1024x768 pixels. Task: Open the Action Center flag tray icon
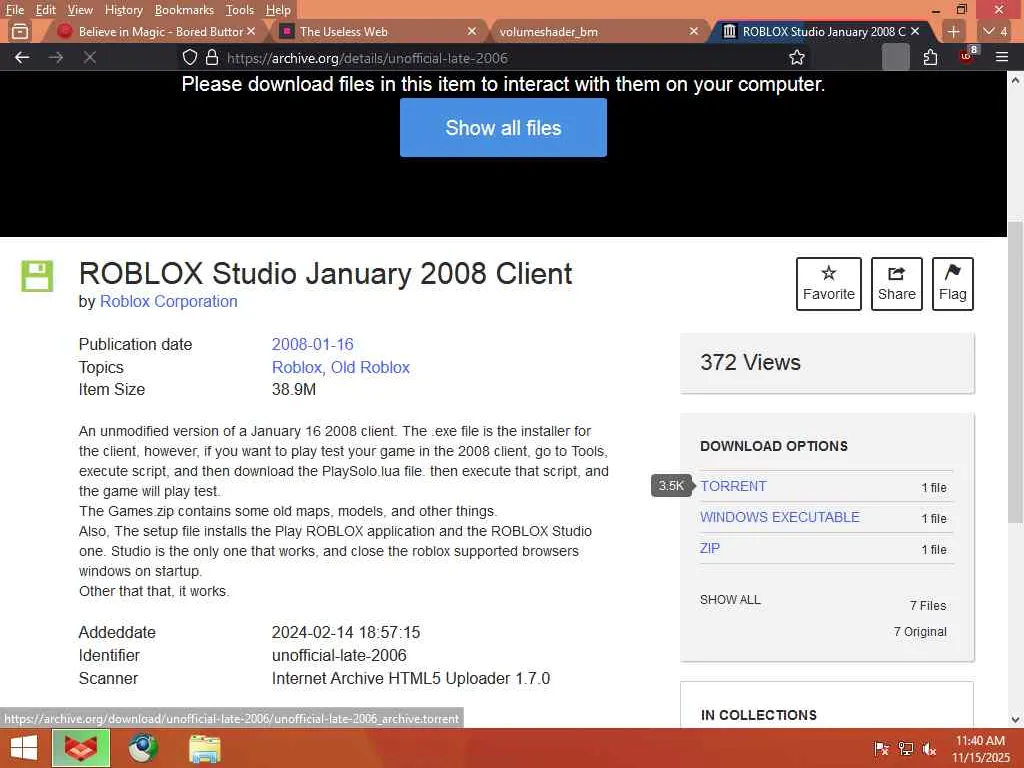[x=882, y=748]
